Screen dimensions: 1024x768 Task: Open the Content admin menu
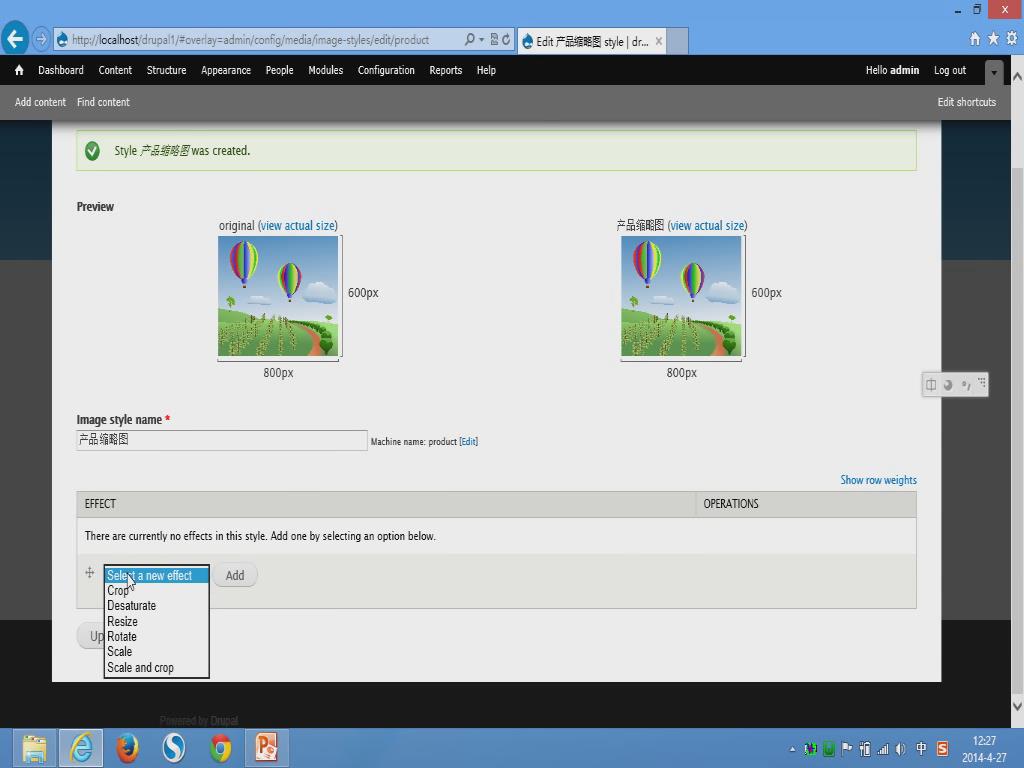point(115,70)
